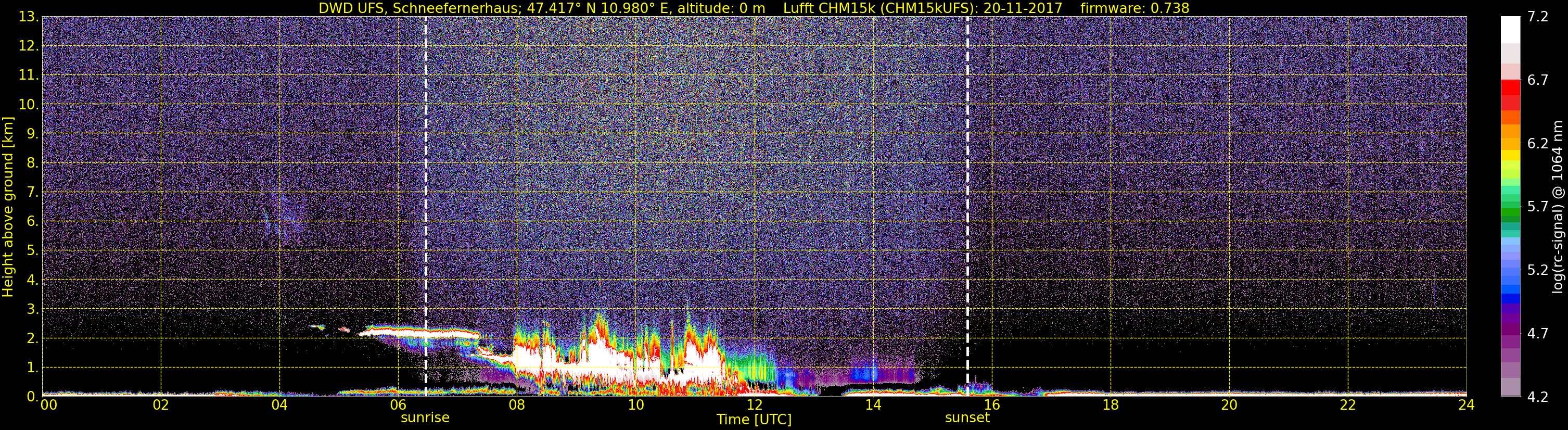The height and width of the screenshot is (430, 1568).
Task: Click the 'Lufft CHM15k (CHM15kUFS): 20-11-2017' title segment
Action: click(923, 8)
